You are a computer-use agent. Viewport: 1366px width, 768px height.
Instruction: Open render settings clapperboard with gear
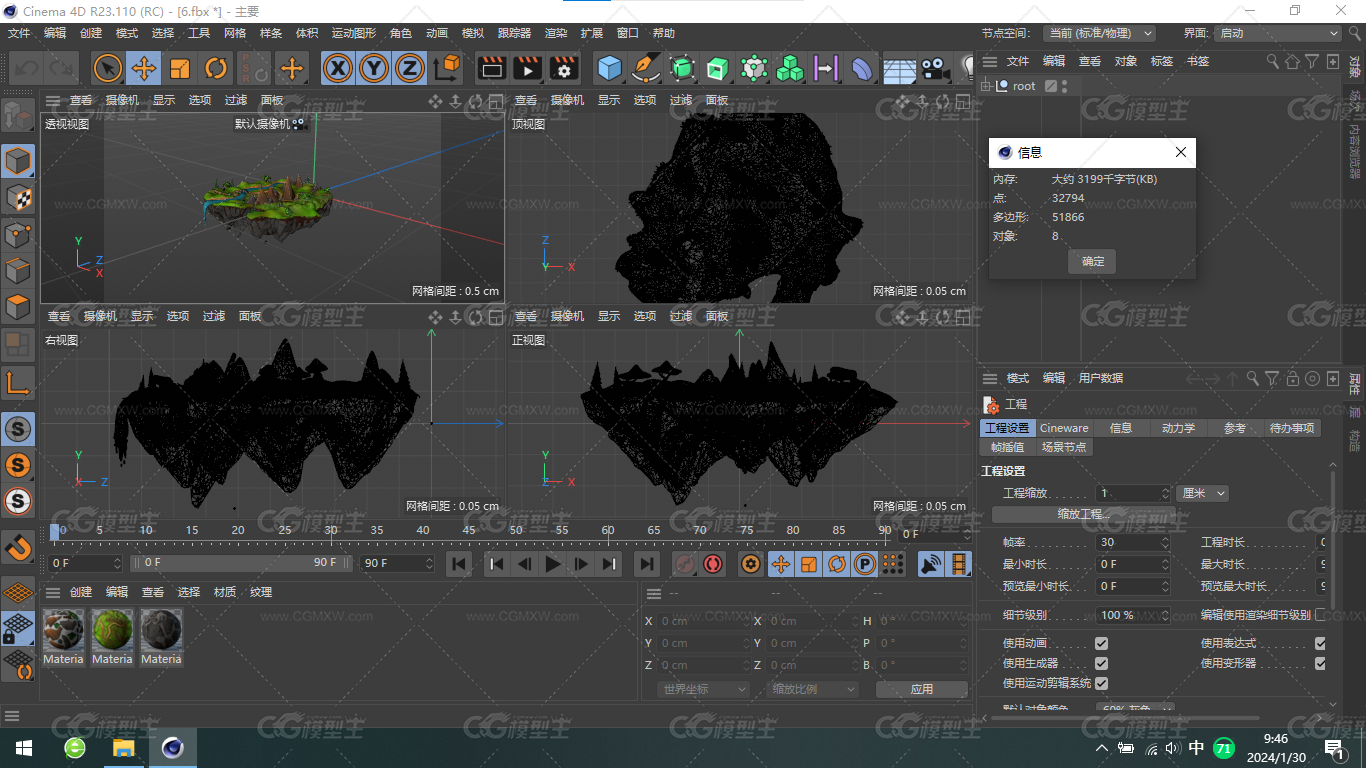coord(564,68)
